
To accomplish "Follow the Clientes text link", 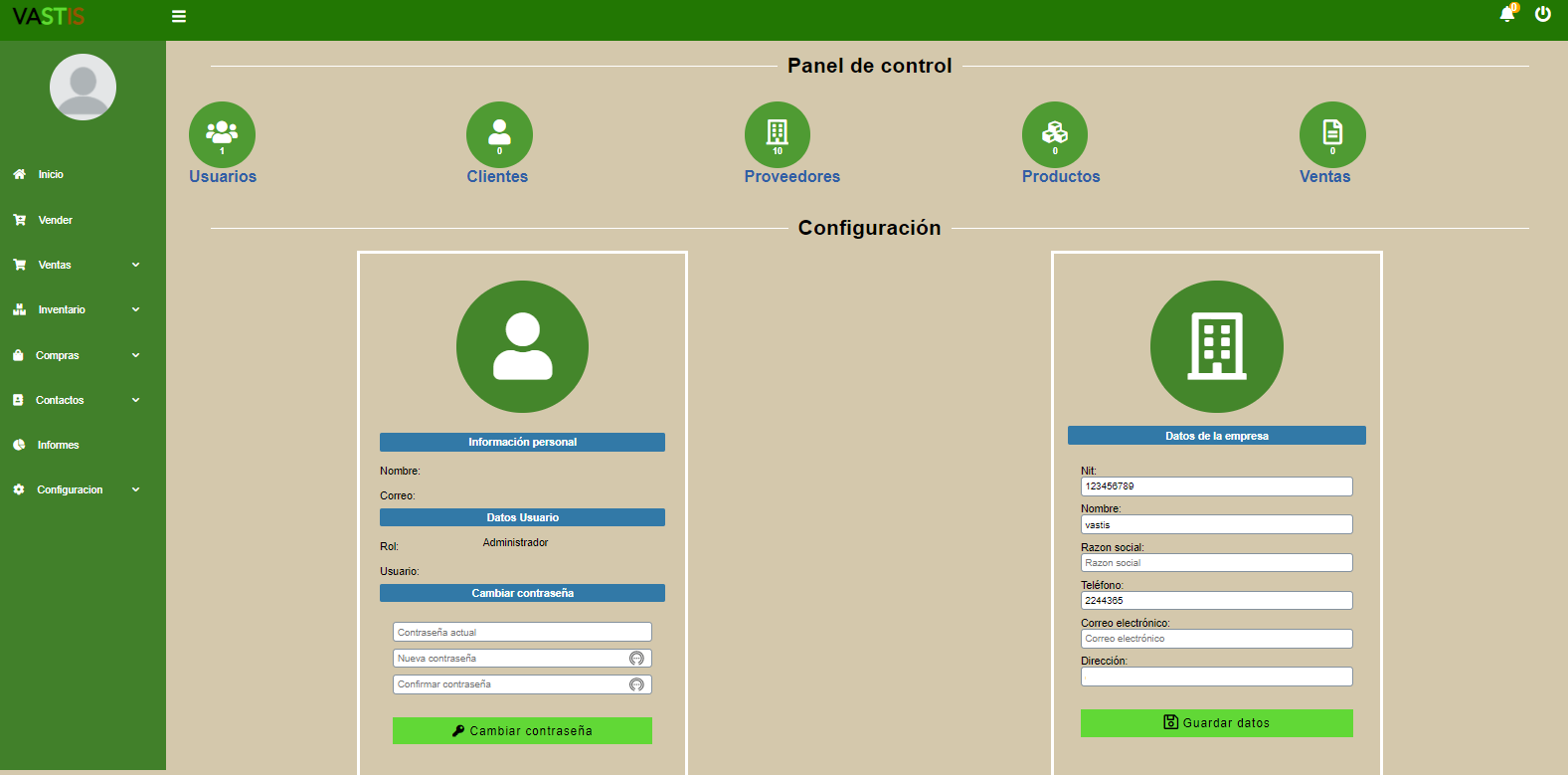I will (x=497, y=176).
